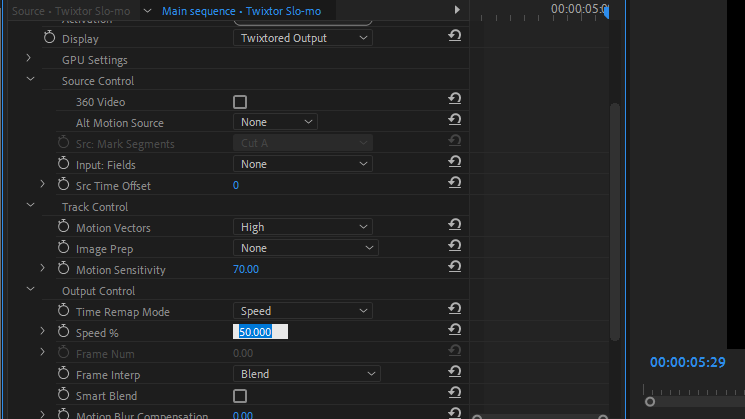
Task: Reset the Src Time Offset value
Action: point(455,183)
